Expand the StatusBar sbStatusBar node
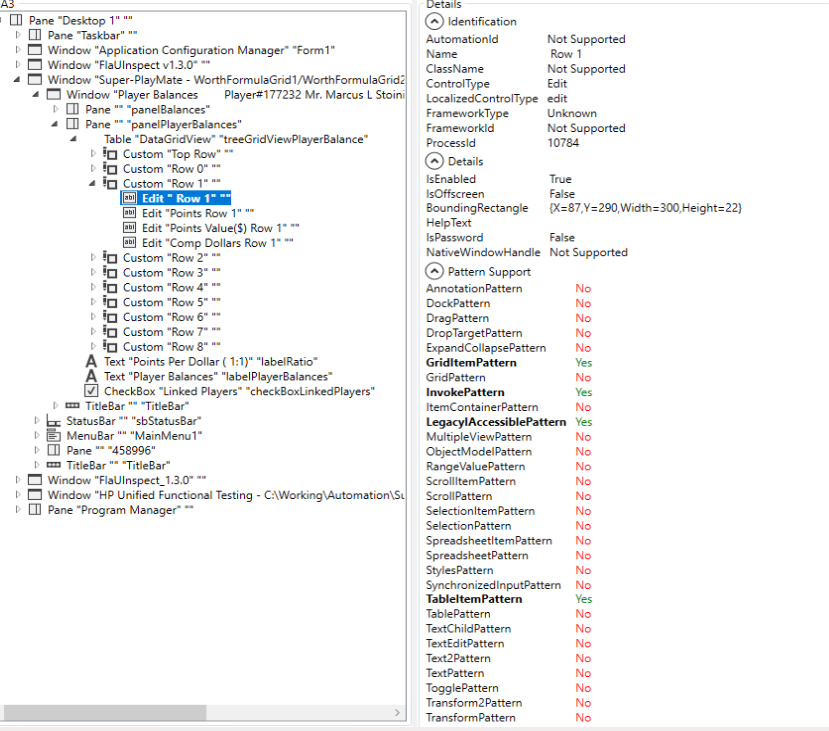829x731 pixels. 36,420
